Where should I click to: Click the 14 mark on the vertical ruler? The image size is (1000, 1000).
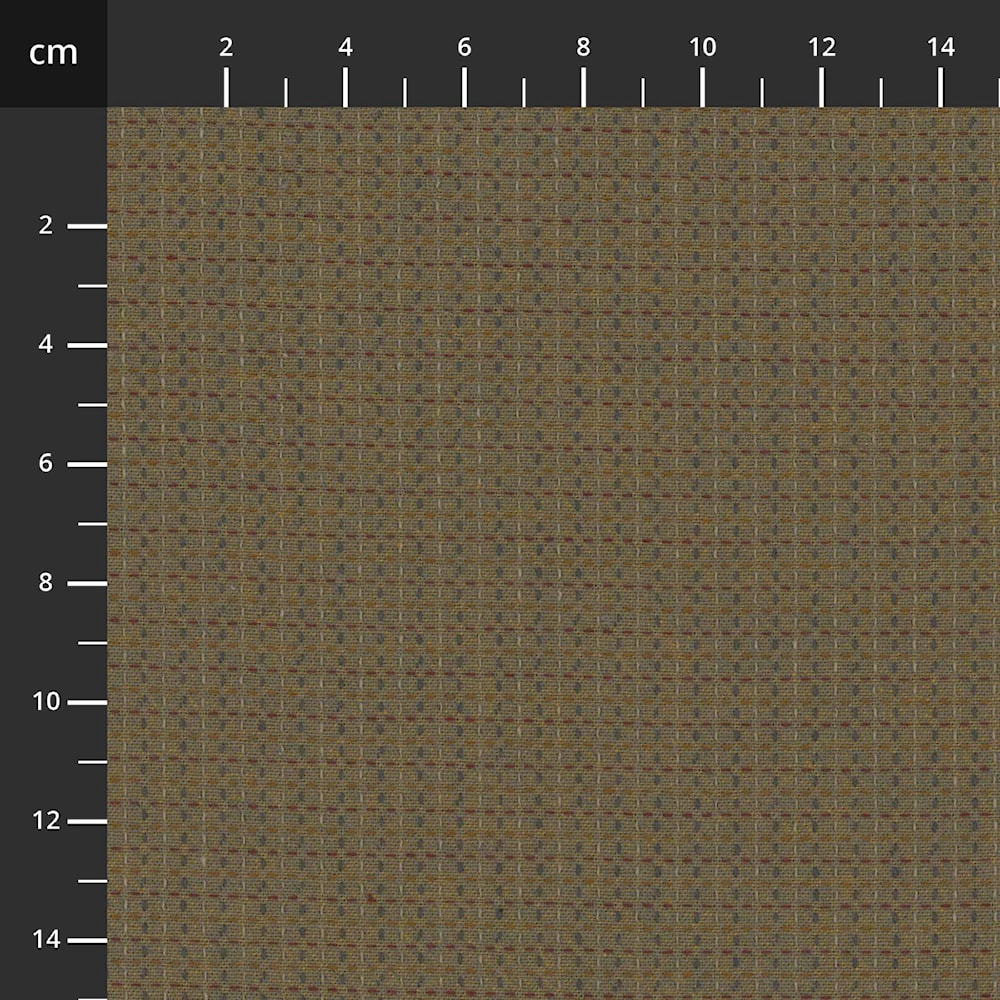pyautogui.click(x=46, y=940)
